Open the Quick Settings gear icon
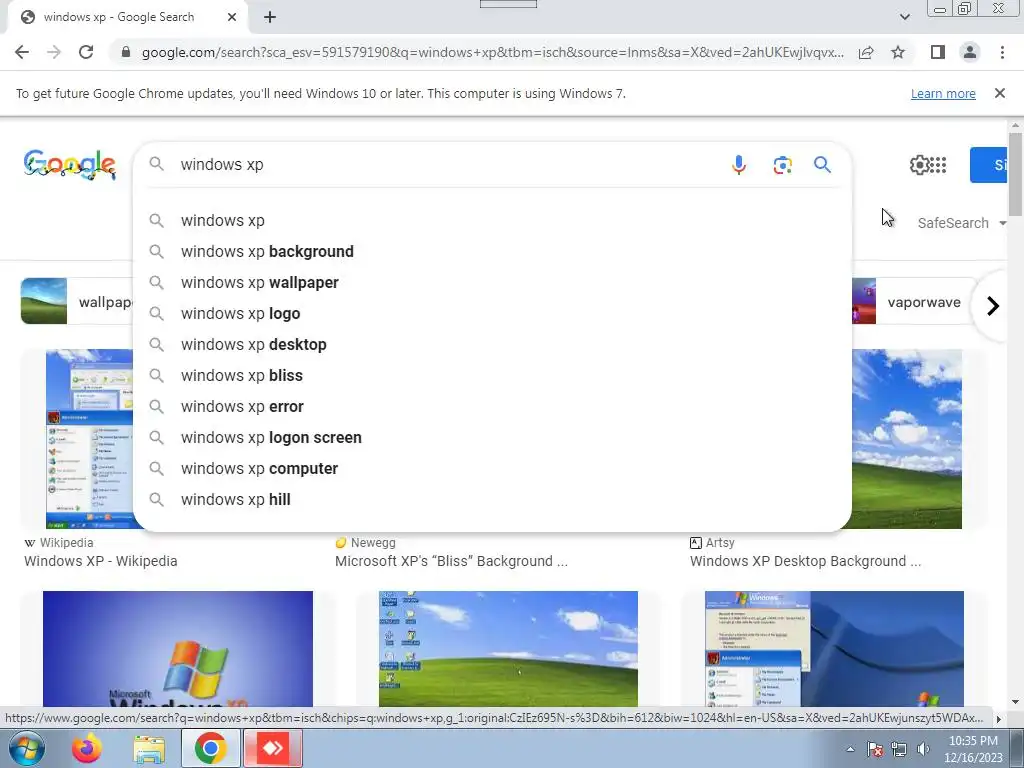Image resolution: width=1024 pixels, height=768 pixels. click(919, 165)
